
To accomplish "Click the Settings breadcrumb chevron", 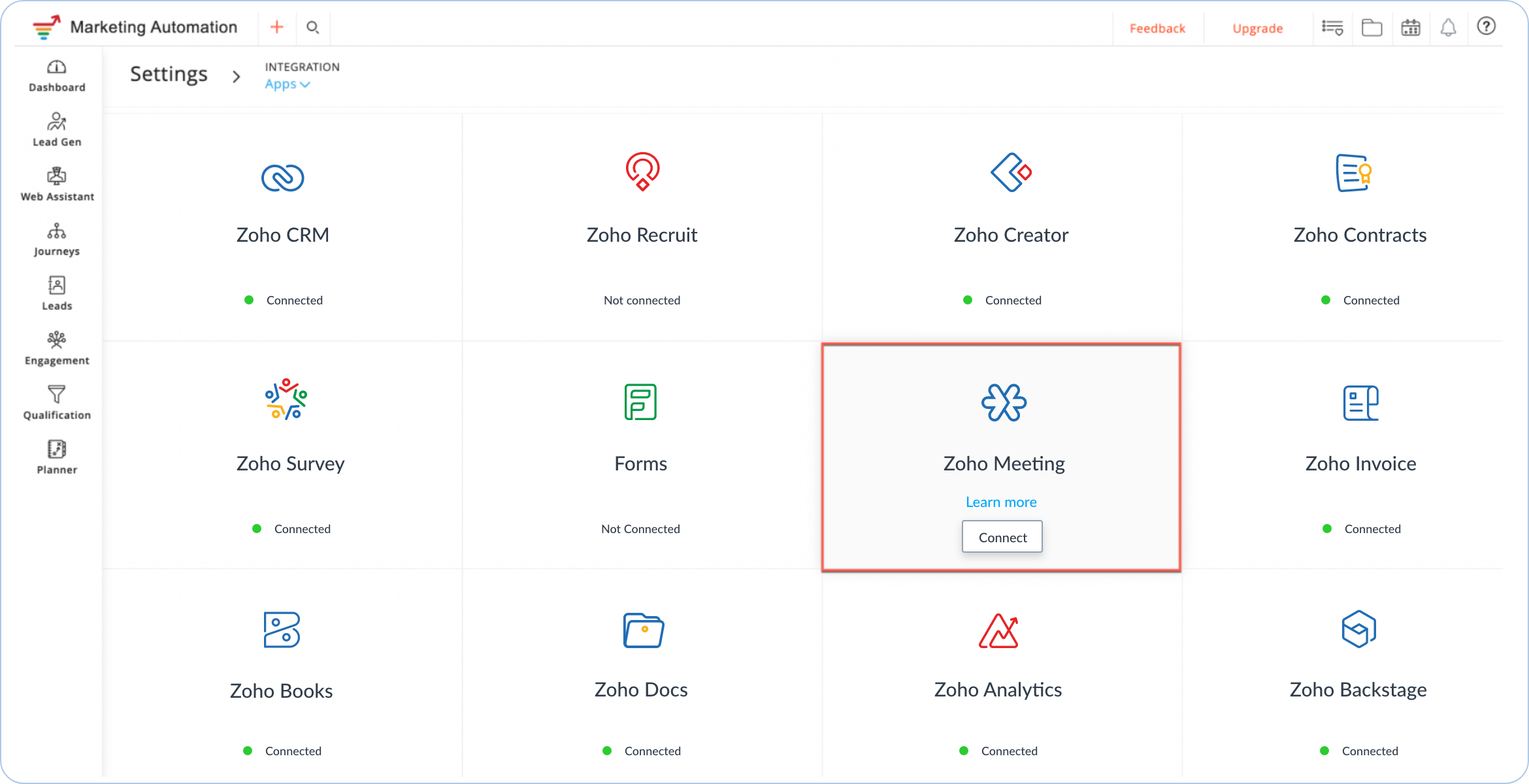I will pyautogui.click(x=237, y=76).
